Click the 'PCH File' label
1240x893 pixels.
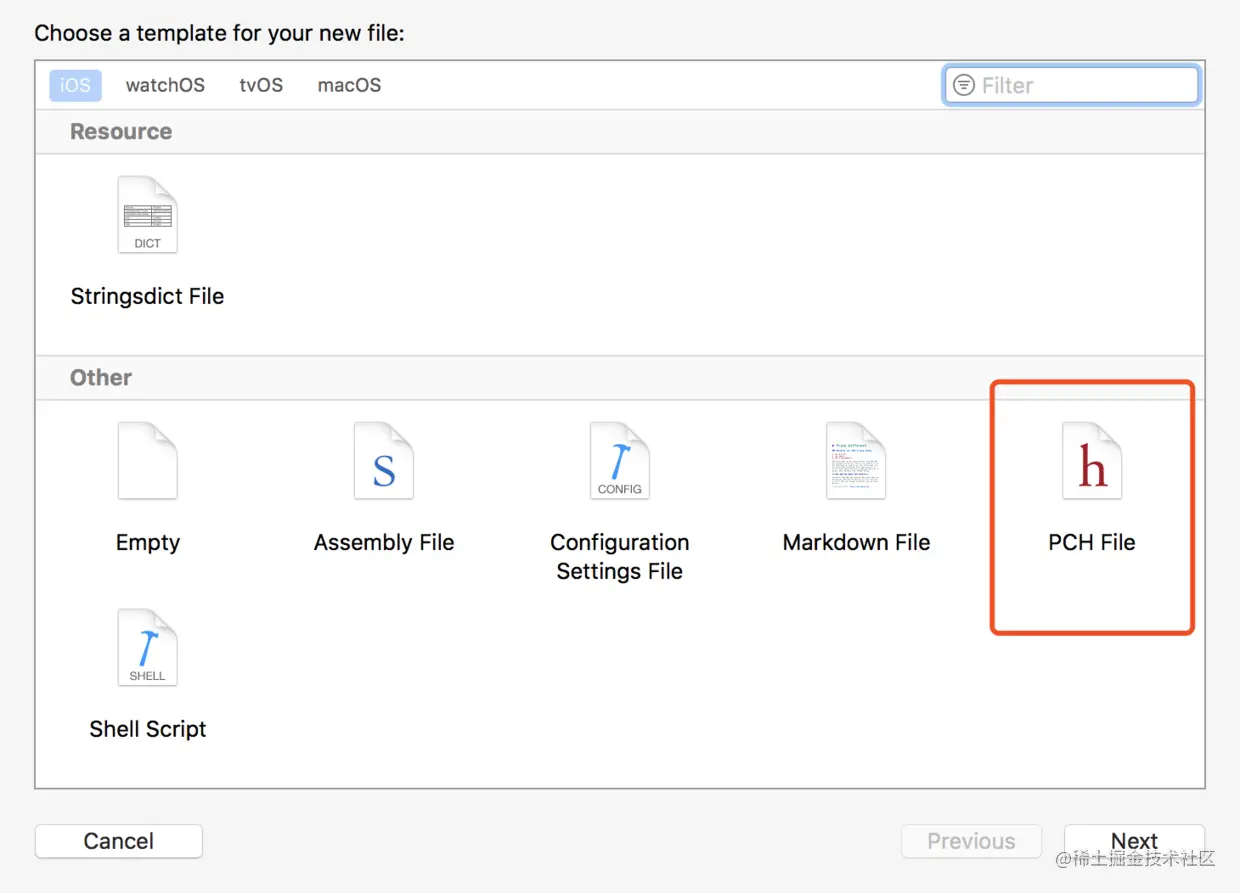pos(1092,542)
